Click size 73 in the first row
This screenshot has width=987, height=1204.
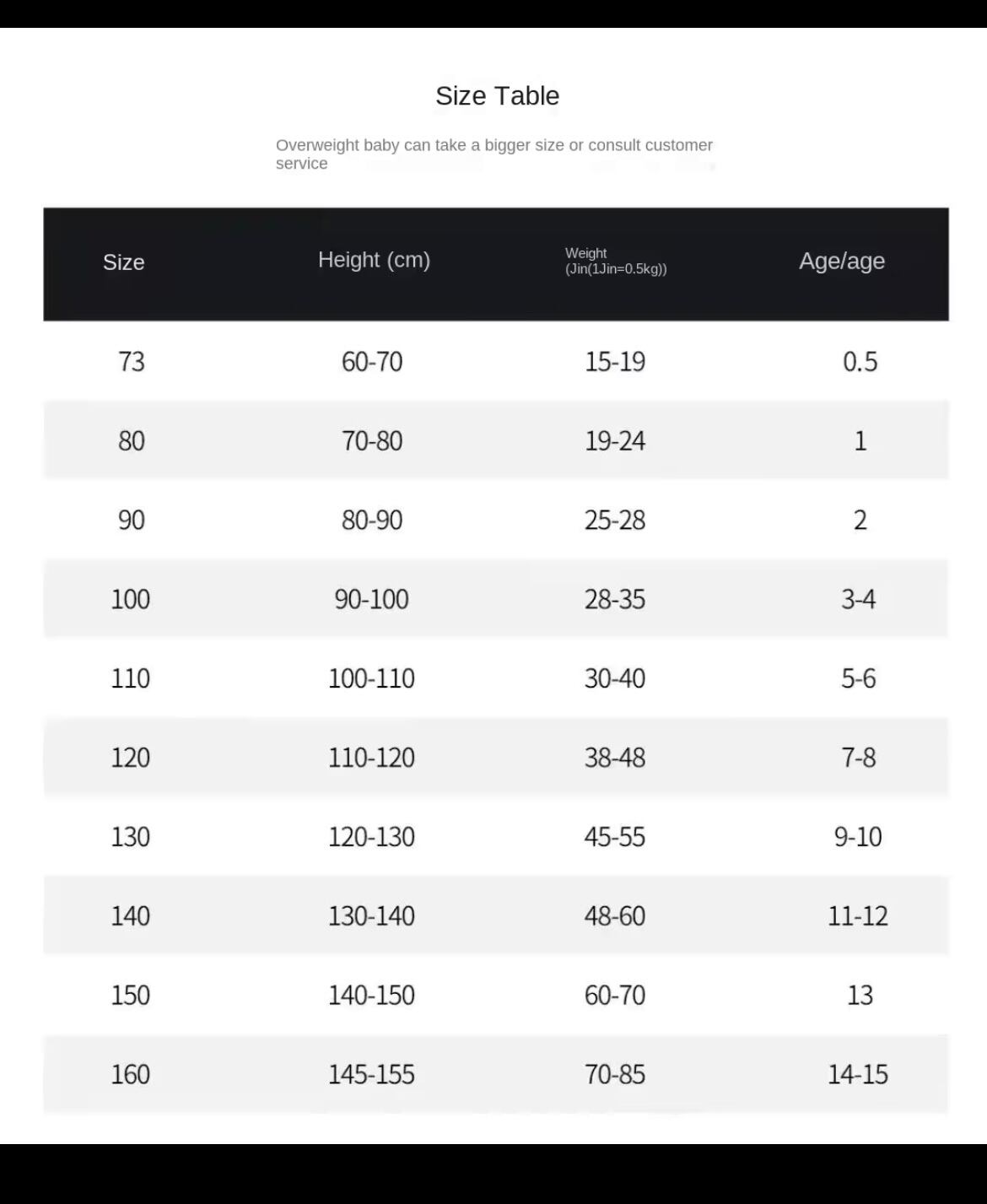[x=132, y=362]
